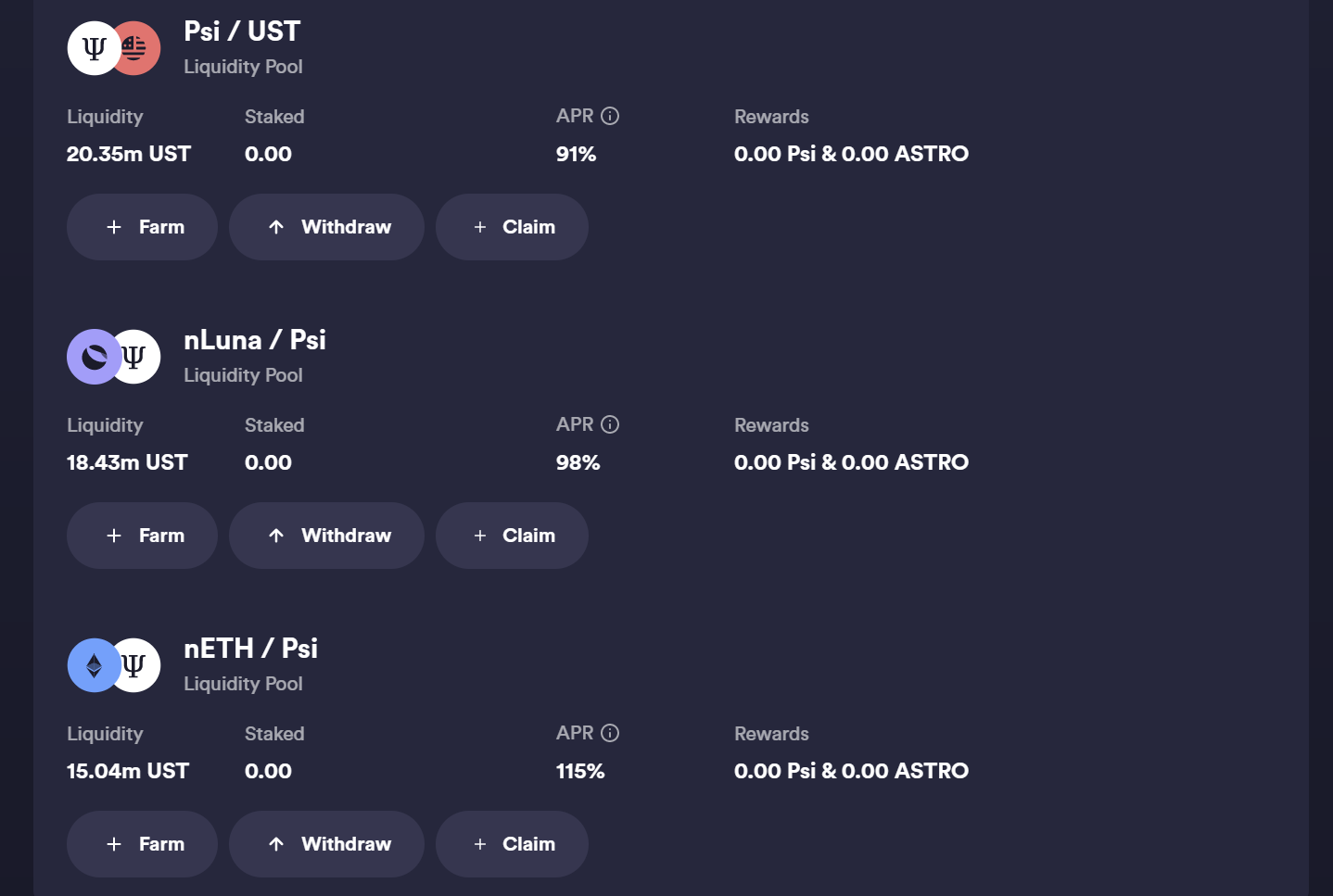Viewport: 1333px width, 896px height.
Task: Farm the Psi / UST pool
Action: coord(142,227)
